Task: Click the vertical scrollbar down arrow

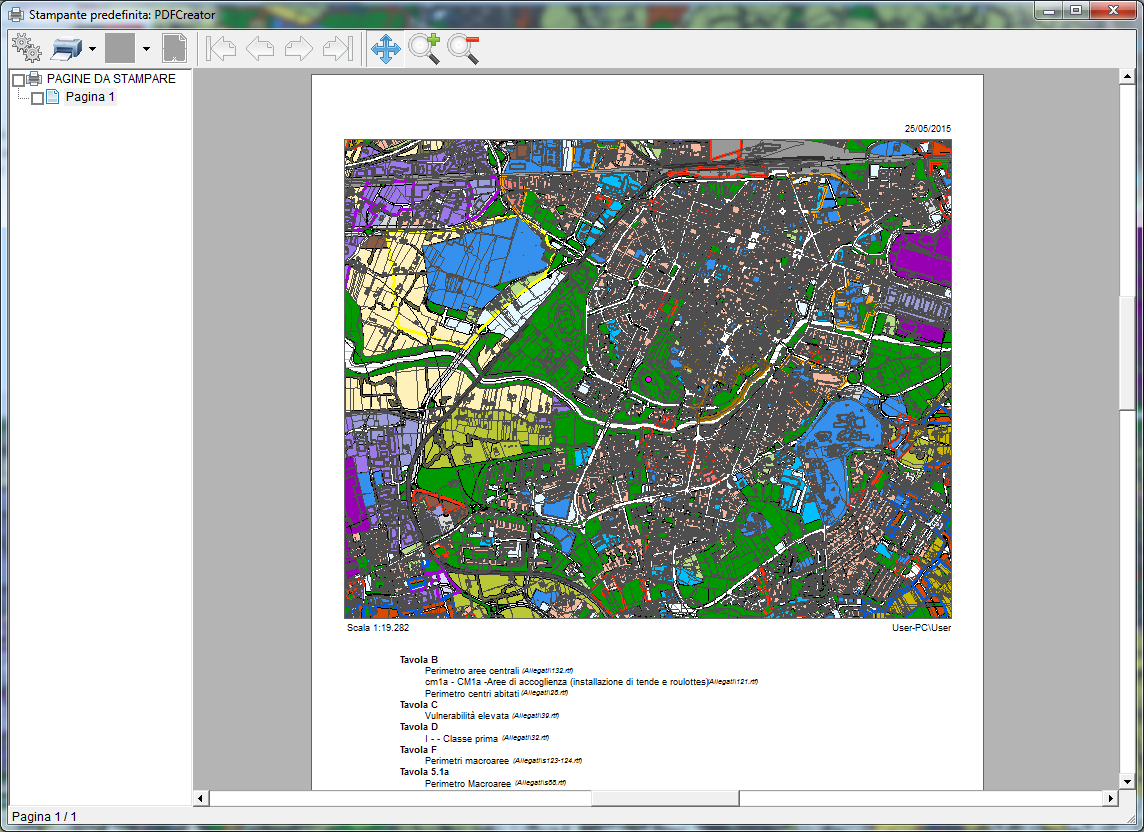Action: click(1127, 782)
